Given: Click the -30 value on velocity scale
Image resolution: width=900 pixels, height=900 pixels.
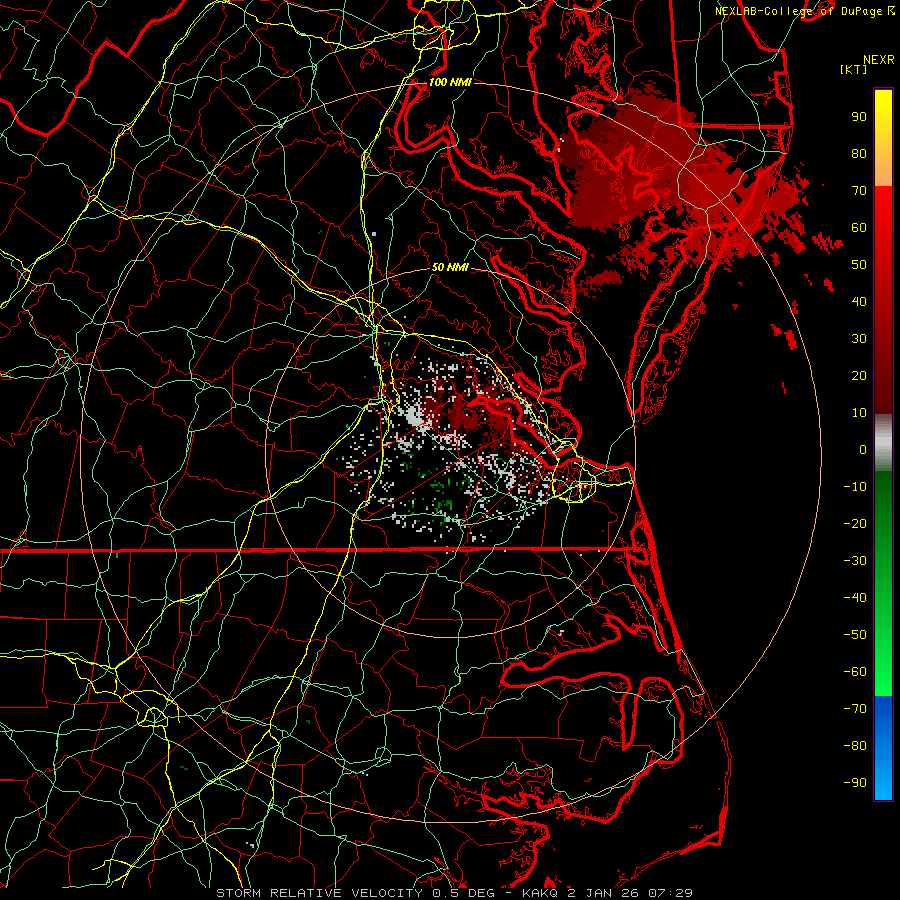Looking at the screenshot, I should [x=855, y=561].
